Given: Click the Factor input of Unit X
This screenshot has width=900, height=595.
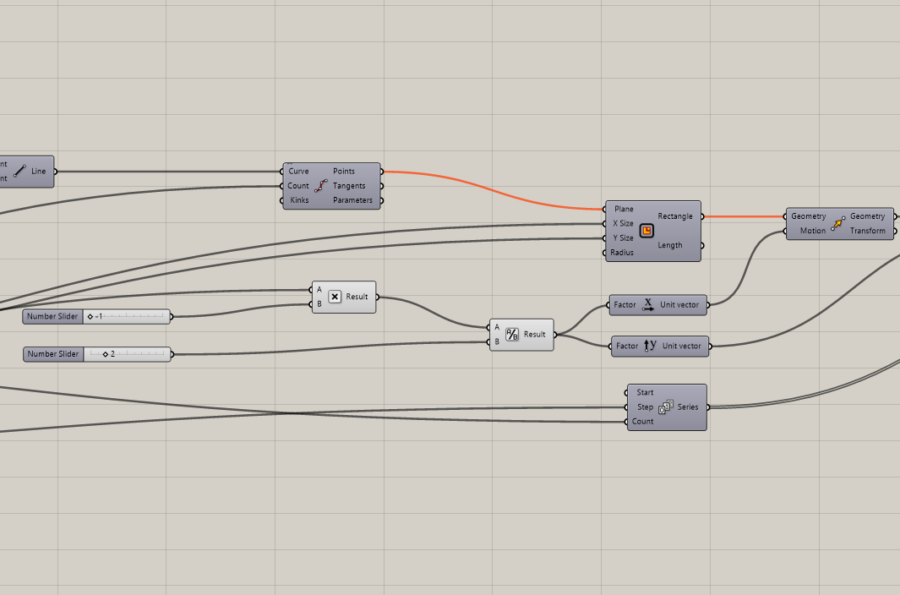Looking at the screenshot, I should tap(624, 305).
